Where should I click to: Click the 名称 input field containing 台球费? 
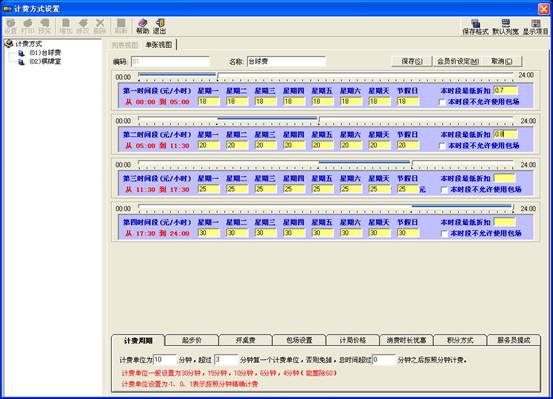click(286, 61)
